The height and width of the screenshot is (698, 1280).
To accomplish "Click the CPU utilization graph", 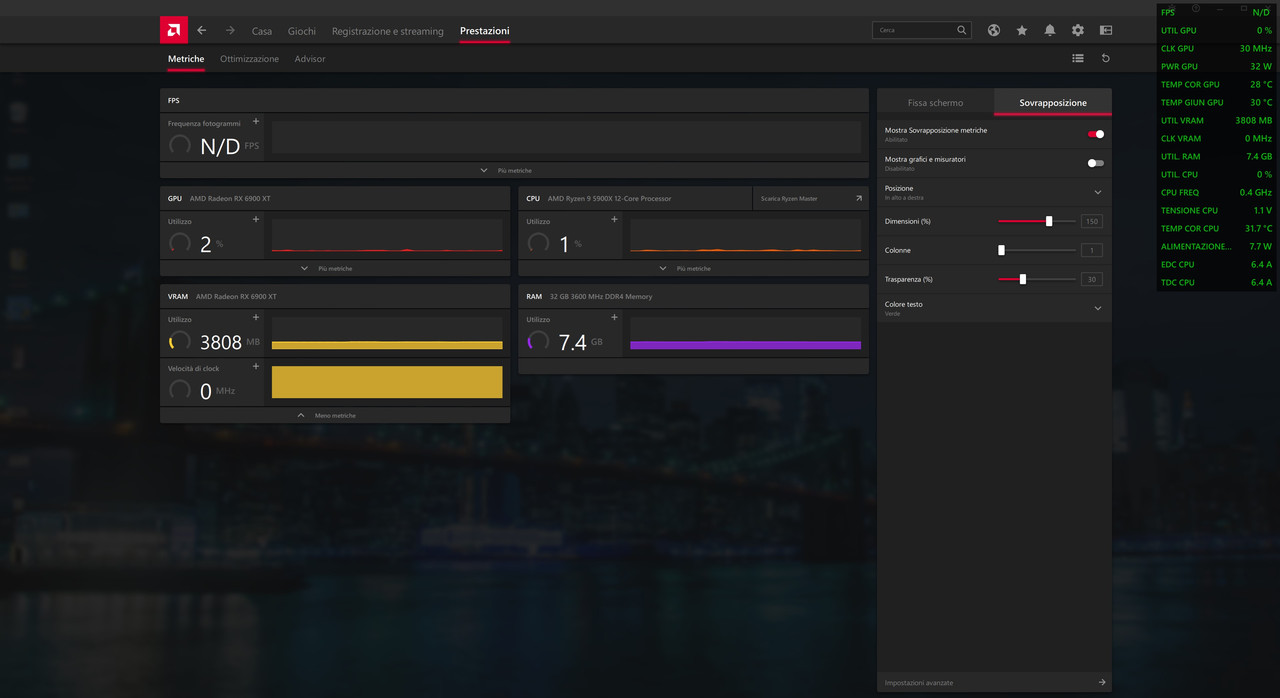I will (745, 235).
